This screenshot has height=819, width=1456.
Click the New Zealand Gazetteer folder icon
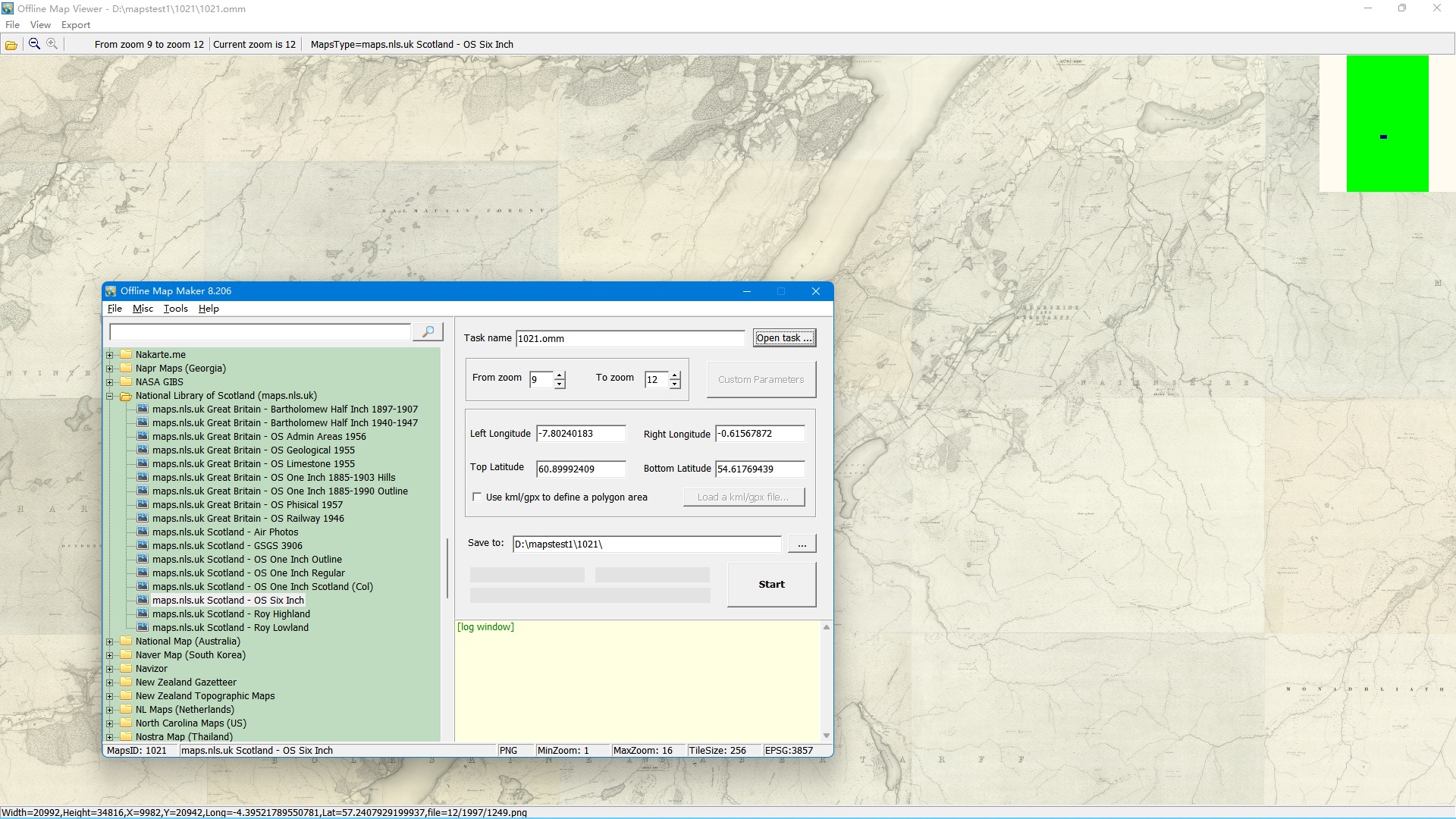tap(126, 682)
